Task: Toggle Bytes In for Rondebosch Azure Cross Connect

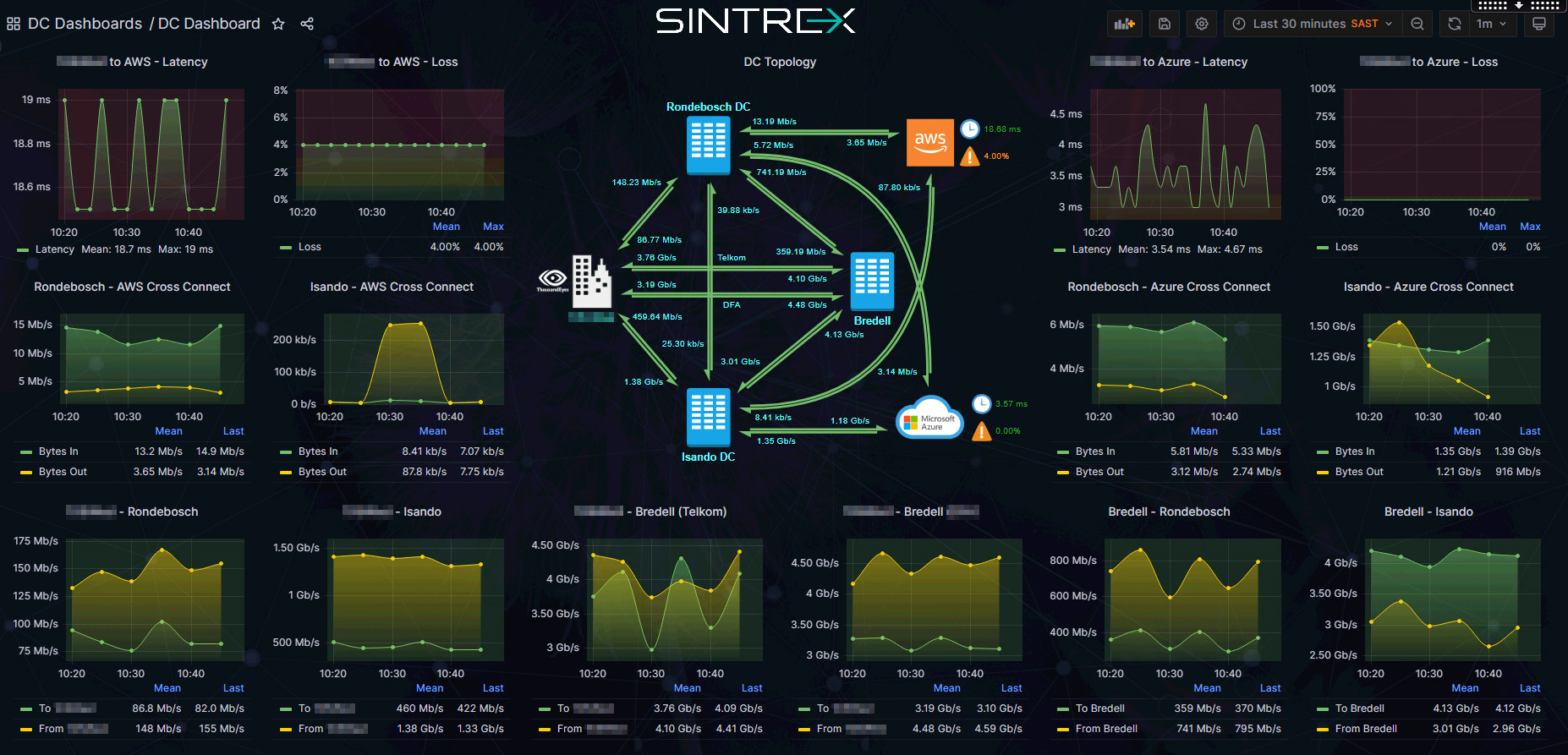Action: click(1095, 451)
